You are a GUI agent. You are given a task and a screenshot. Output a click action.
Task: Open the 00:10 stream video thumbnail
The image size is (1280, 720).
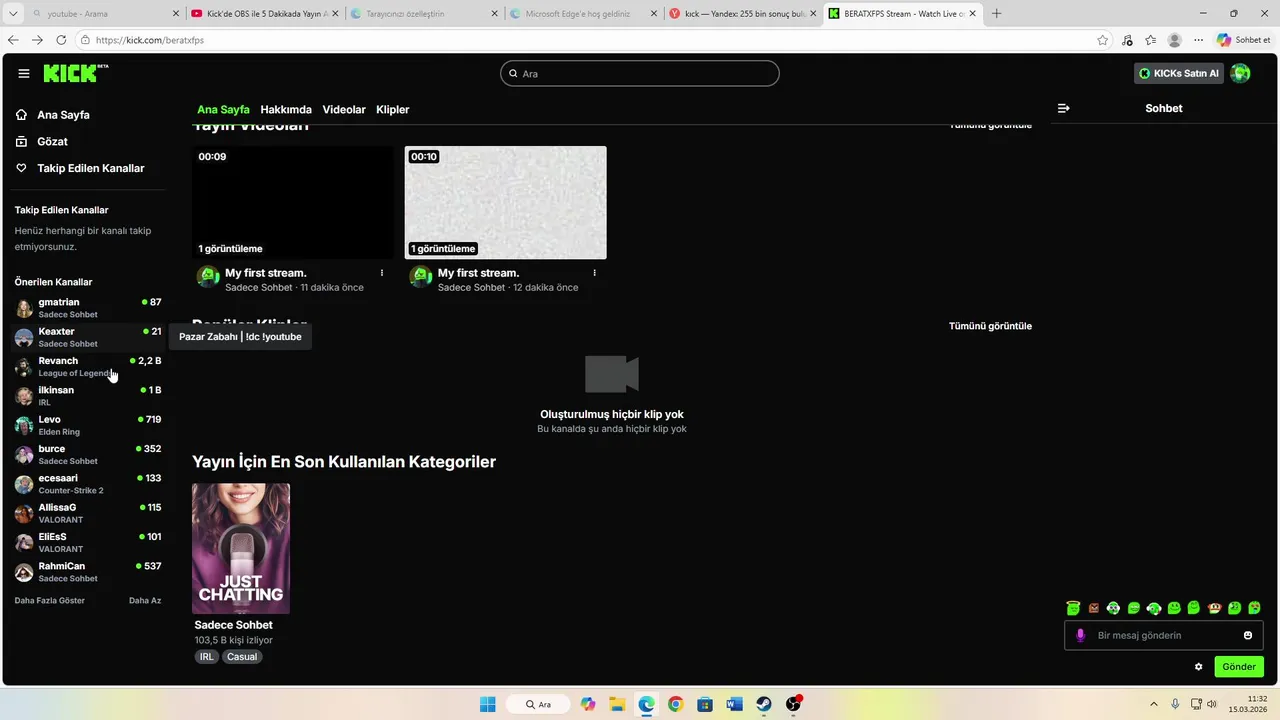coord(506,203)
